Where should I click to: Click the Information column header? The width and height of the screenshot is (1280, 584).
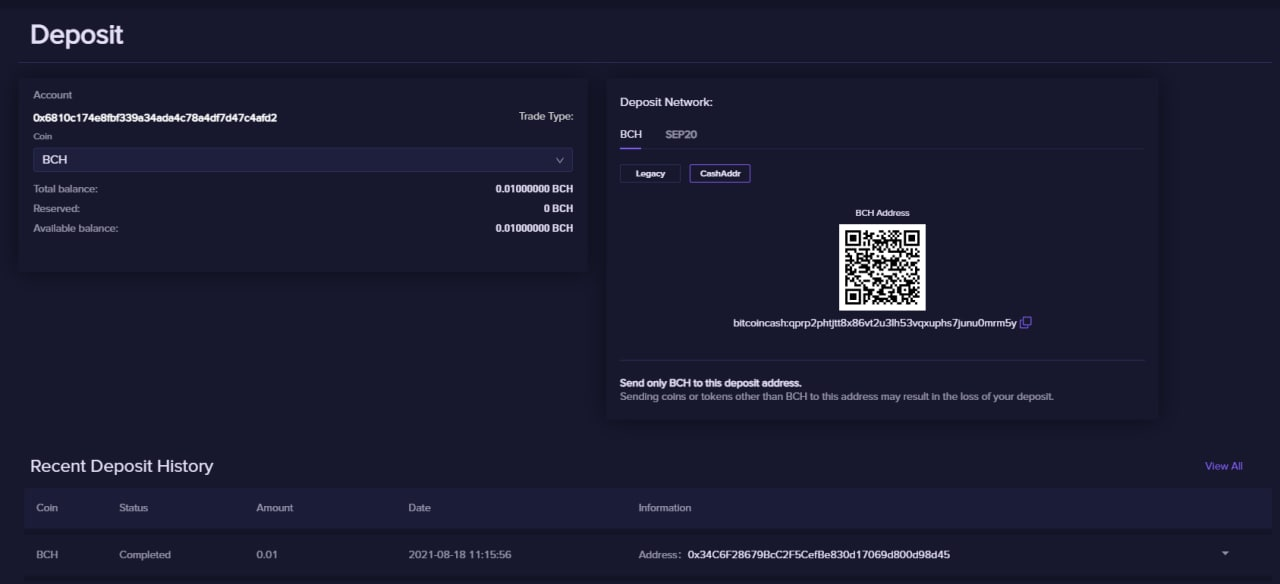click(665, 508)
